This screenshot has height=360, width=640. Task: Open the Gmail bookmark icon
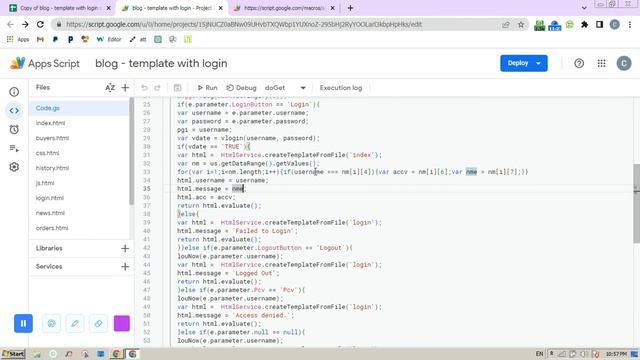(40, 40)
